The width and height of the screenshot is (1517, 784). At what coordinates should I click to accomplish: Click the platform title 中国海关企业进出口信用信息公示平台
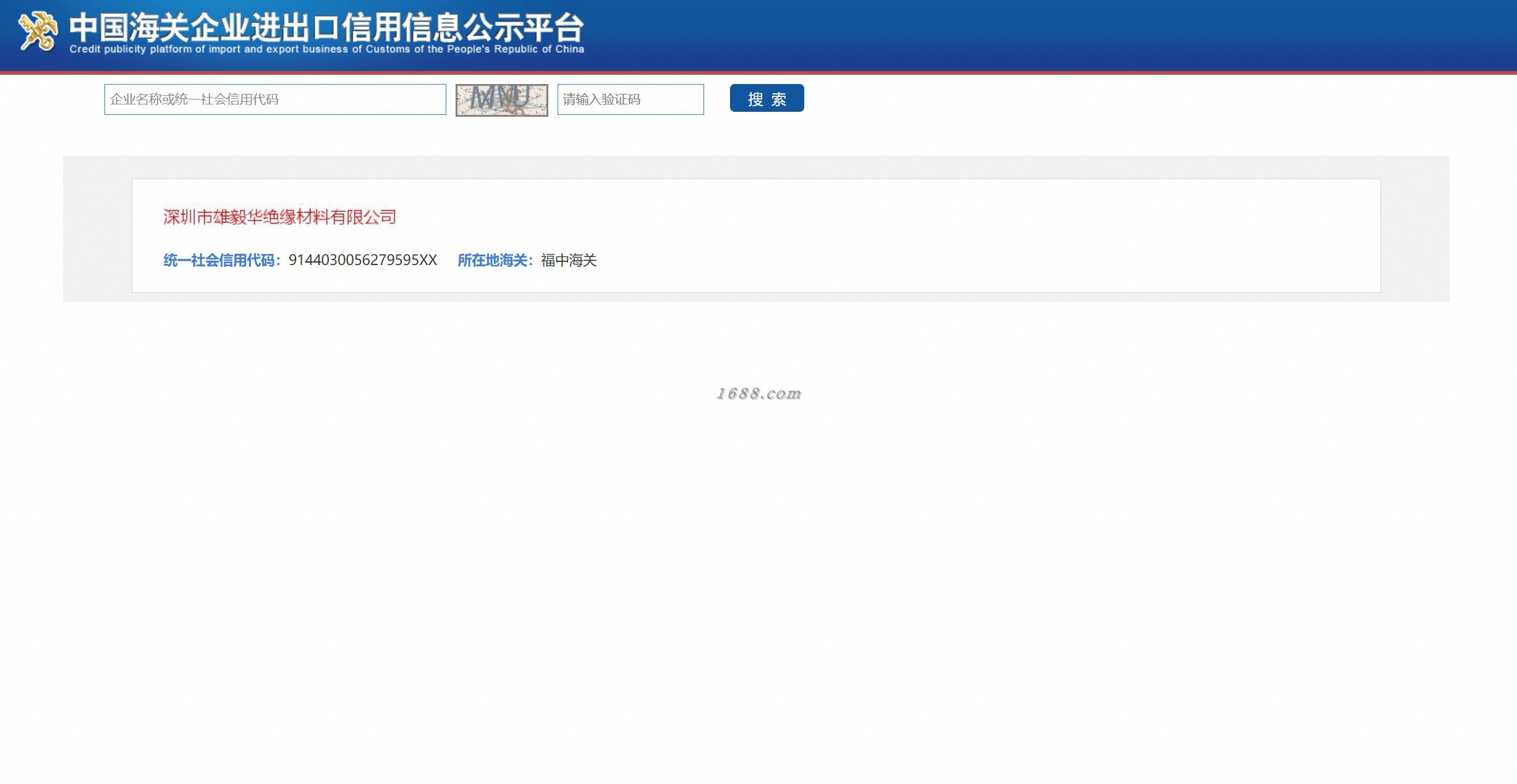point(326,27)
